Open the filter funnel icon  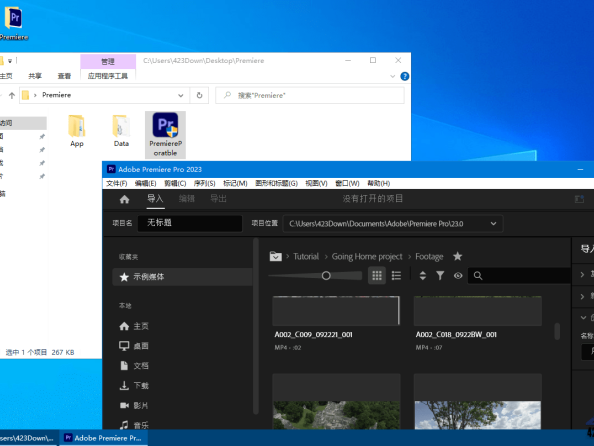[440, 275]
